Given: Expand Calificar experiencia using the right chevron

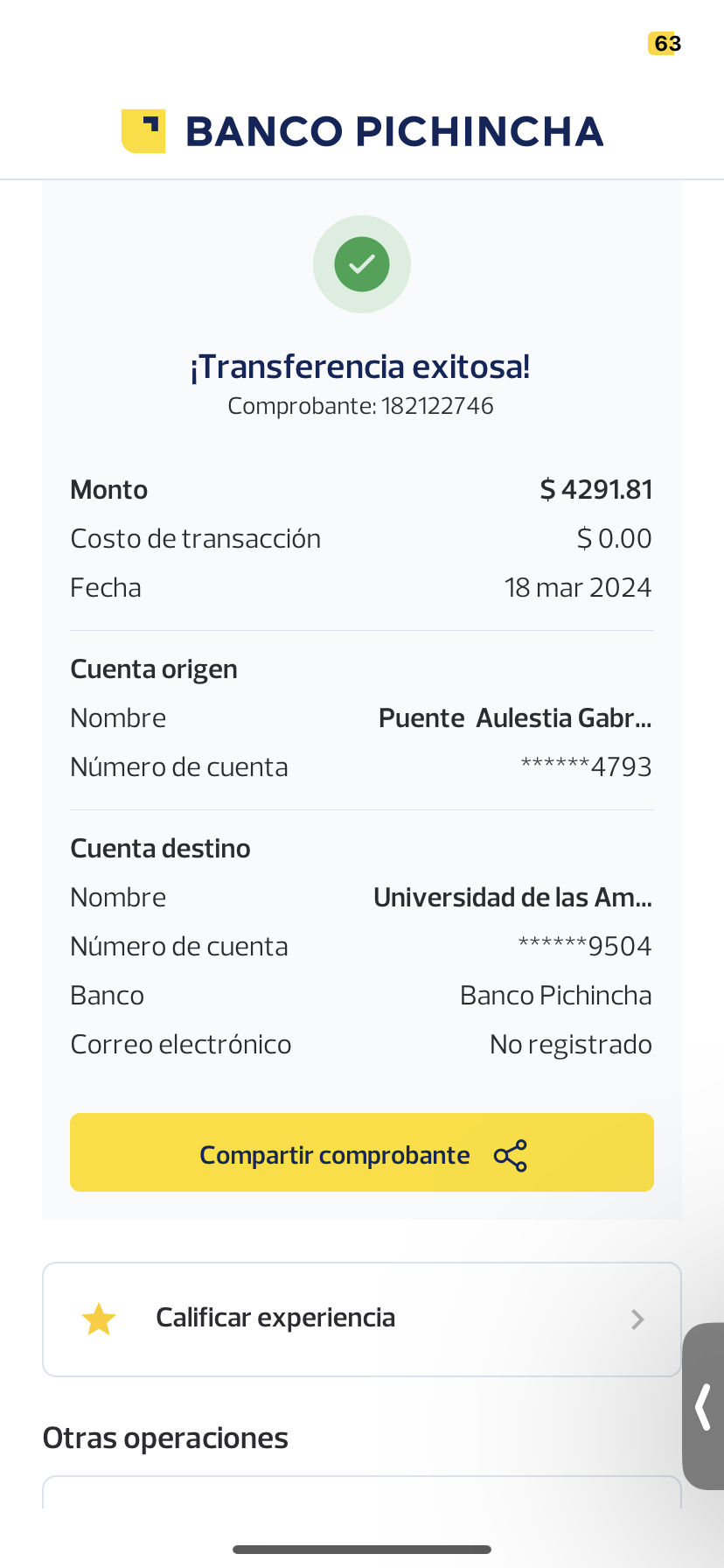Looking at the screenshot, I should 637,1319.
